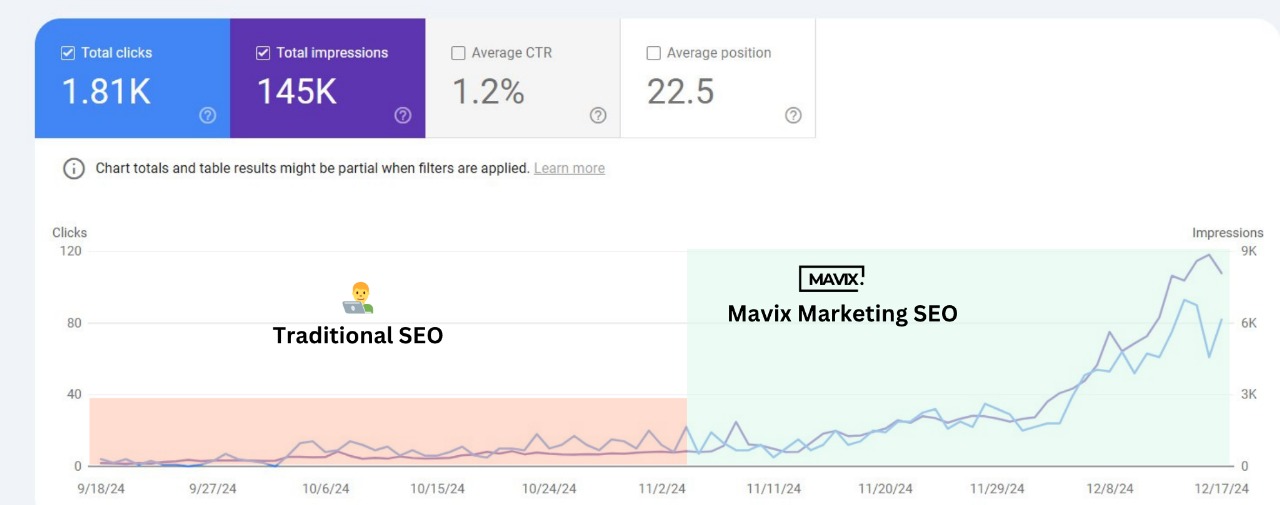This screenshot has height=505, width=1280.
Task: Click the 11/29/24 date on the axis
Action: pyautogui.click(x=997, y=489)
